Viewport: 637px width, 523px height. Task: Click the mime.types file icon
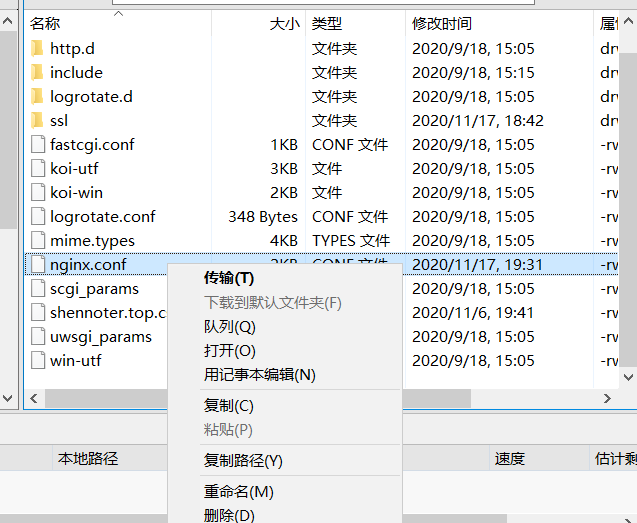(x=37, y=240)
